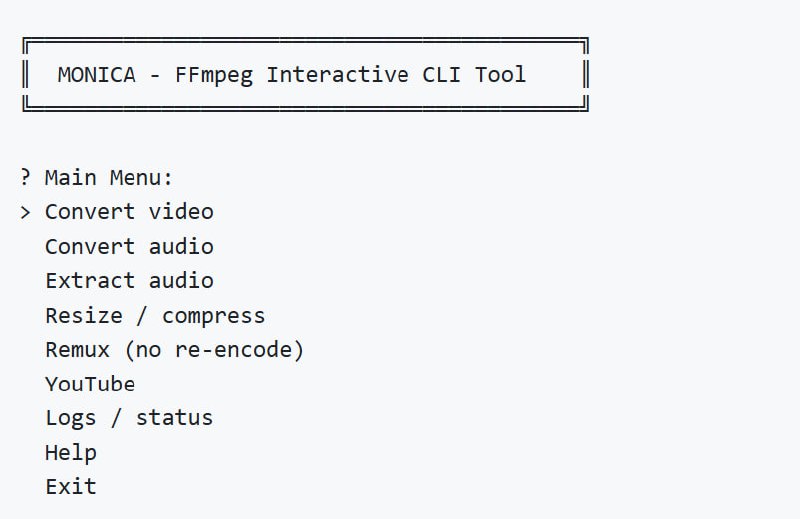This screenshot has width=800, height=519.
Task: Click the banner's bottom-right box corner
Action: [585, 105]
